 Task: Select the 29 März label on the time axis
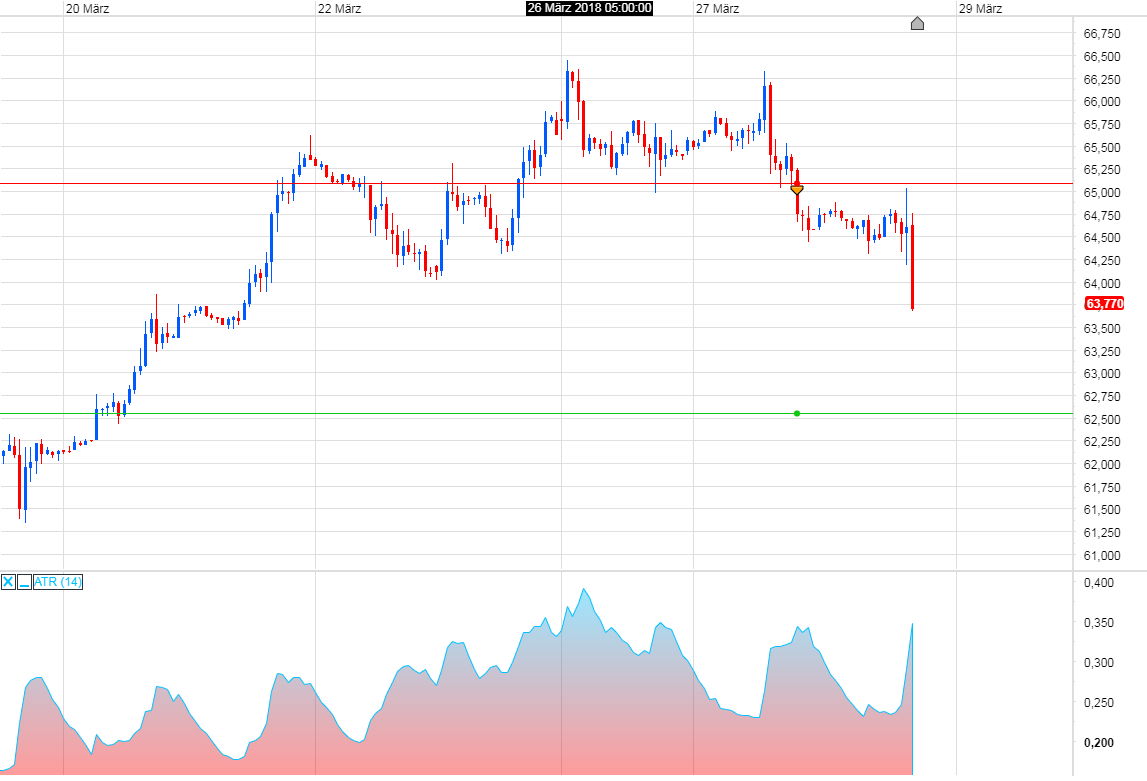click(981, 9)
